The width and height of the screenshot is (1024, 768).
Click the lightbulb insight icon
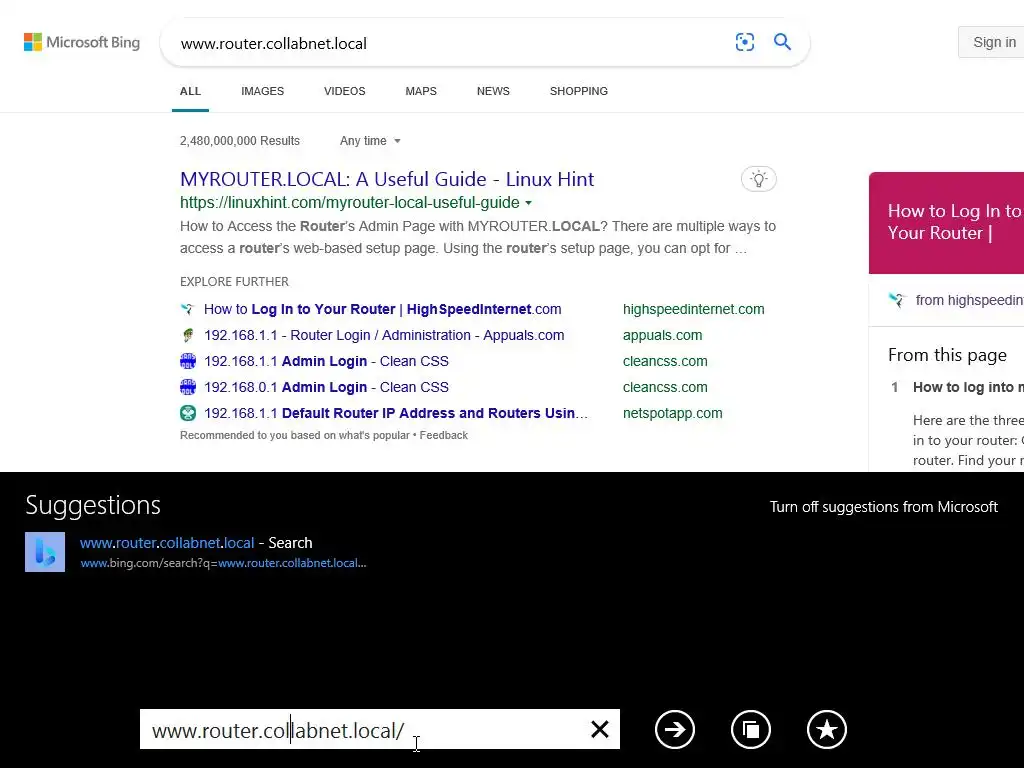tap(758, 179)
